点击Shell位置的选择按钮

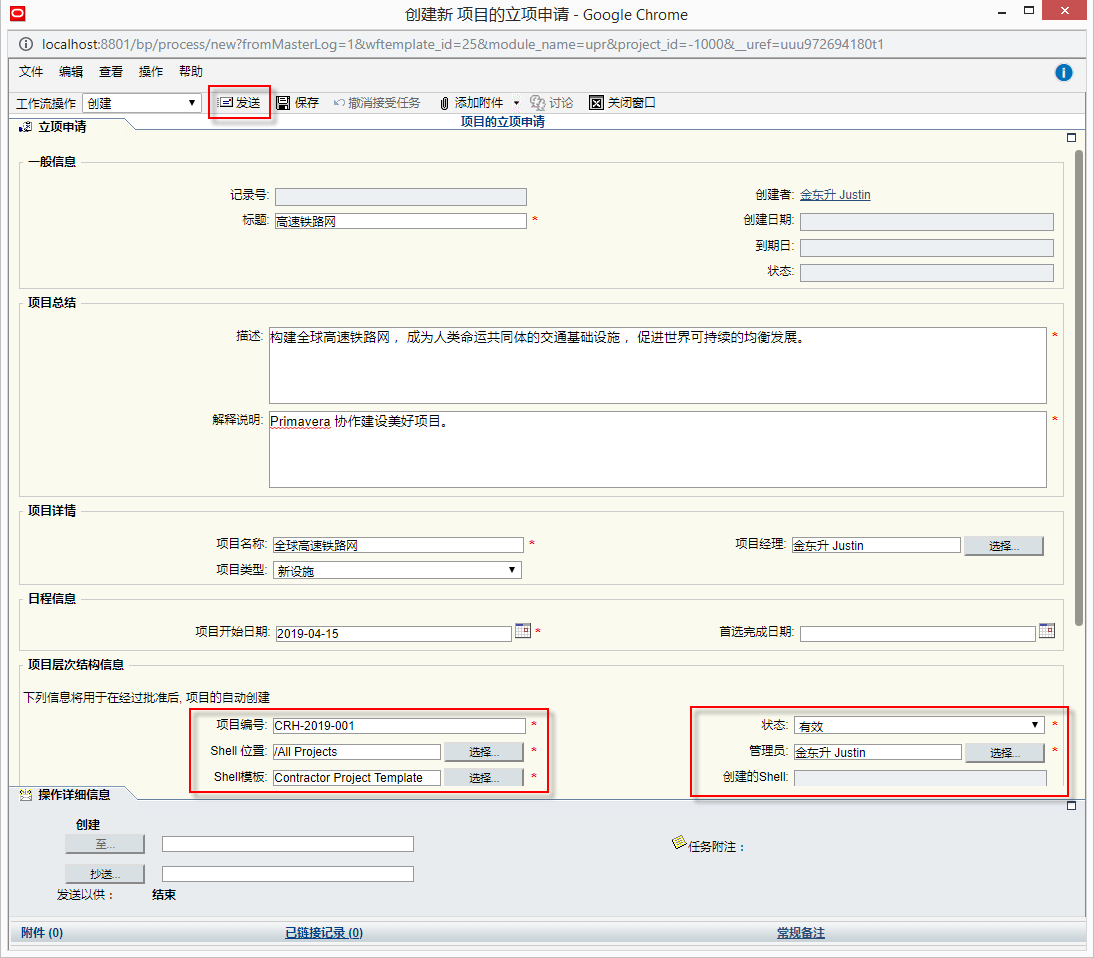pyautogui.click(x=484, y=751)
